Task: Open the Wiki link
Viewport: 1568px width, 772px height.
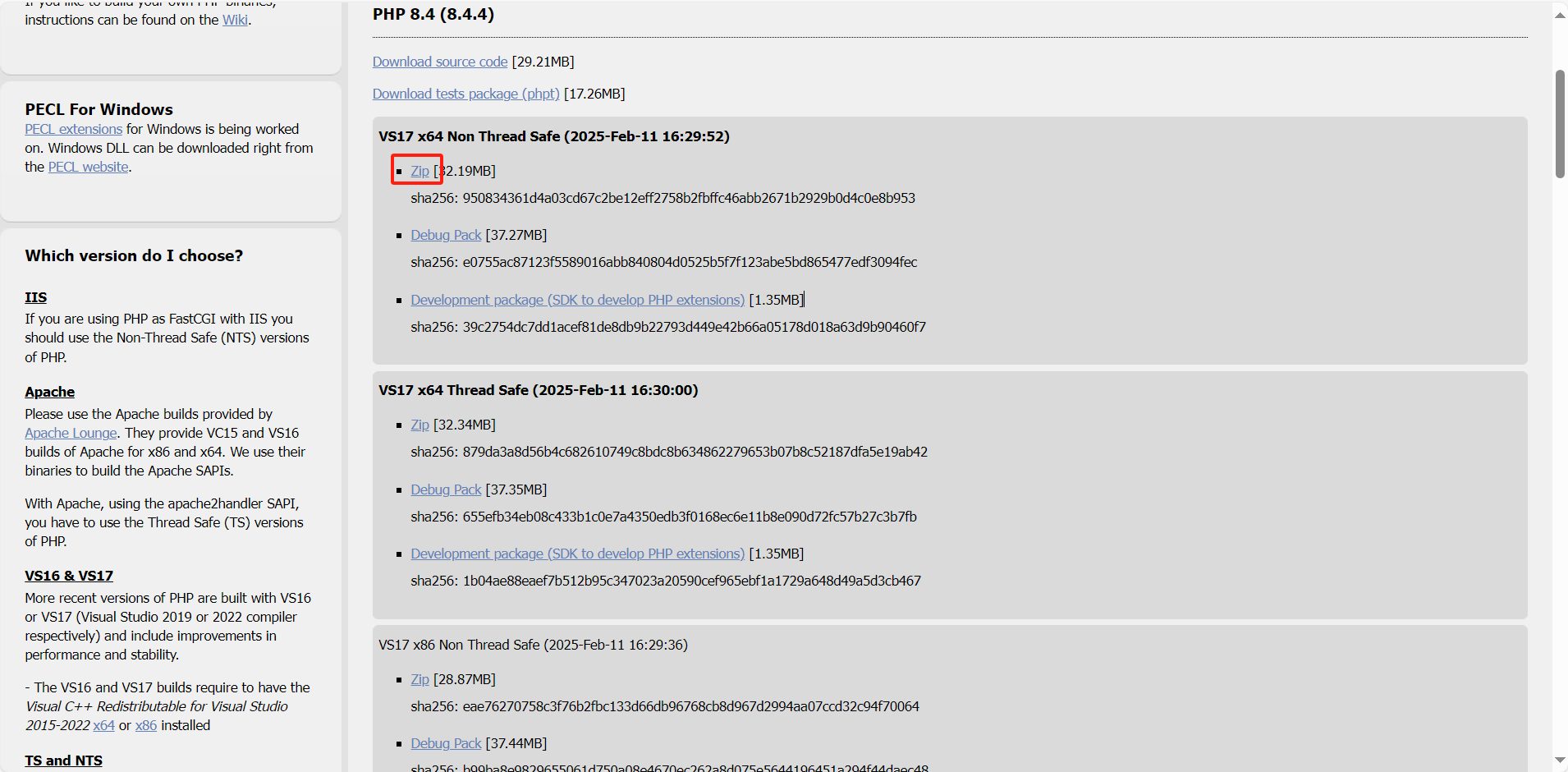Action: click(x=235, y=20)
